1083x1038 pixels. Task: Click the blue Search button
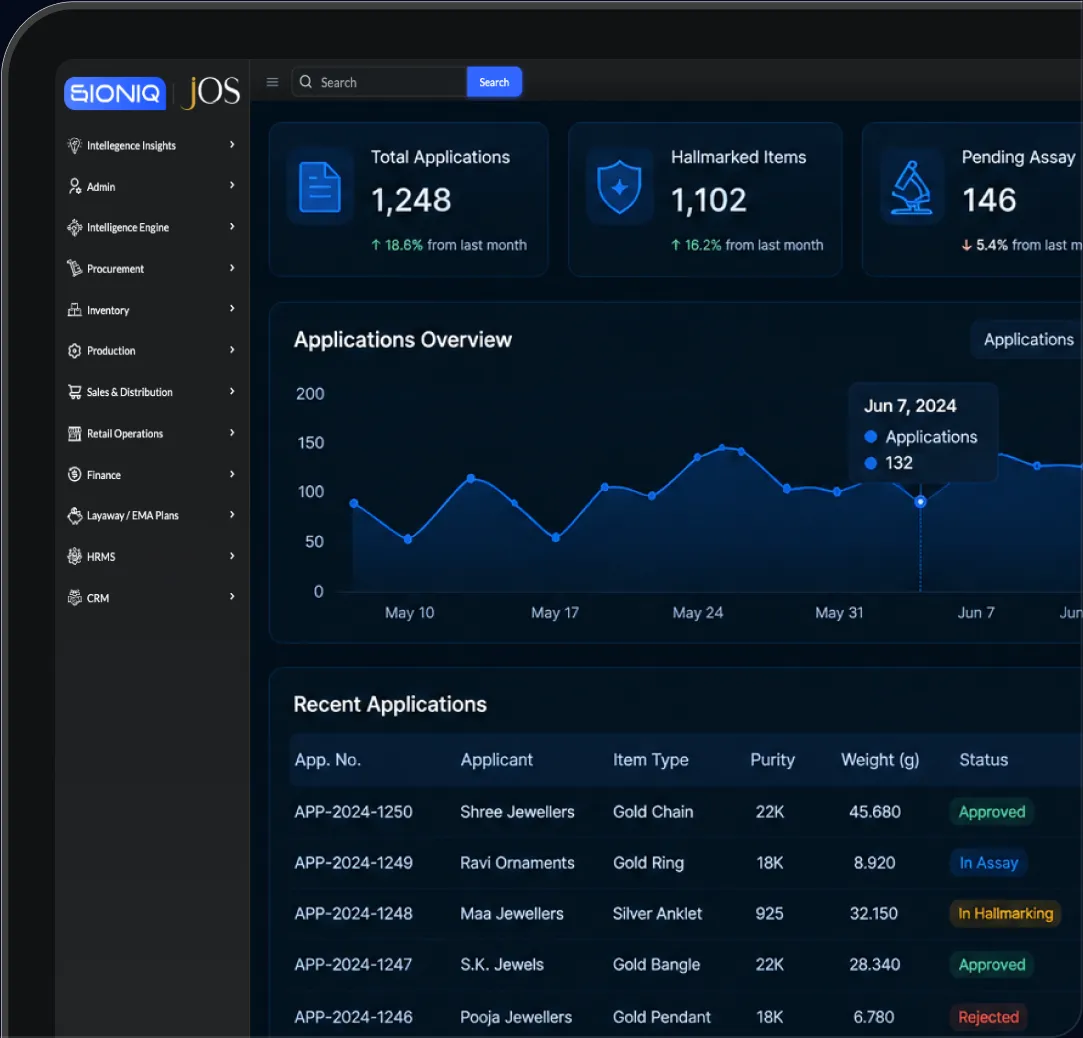pyautogui.click(x=495, y=82)
